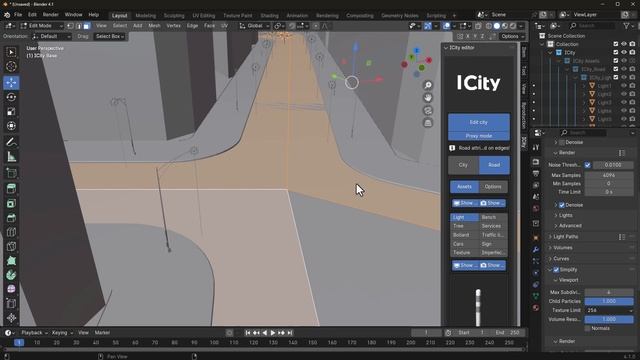Play the animation in timeline
640x360 pixels.
273,333
